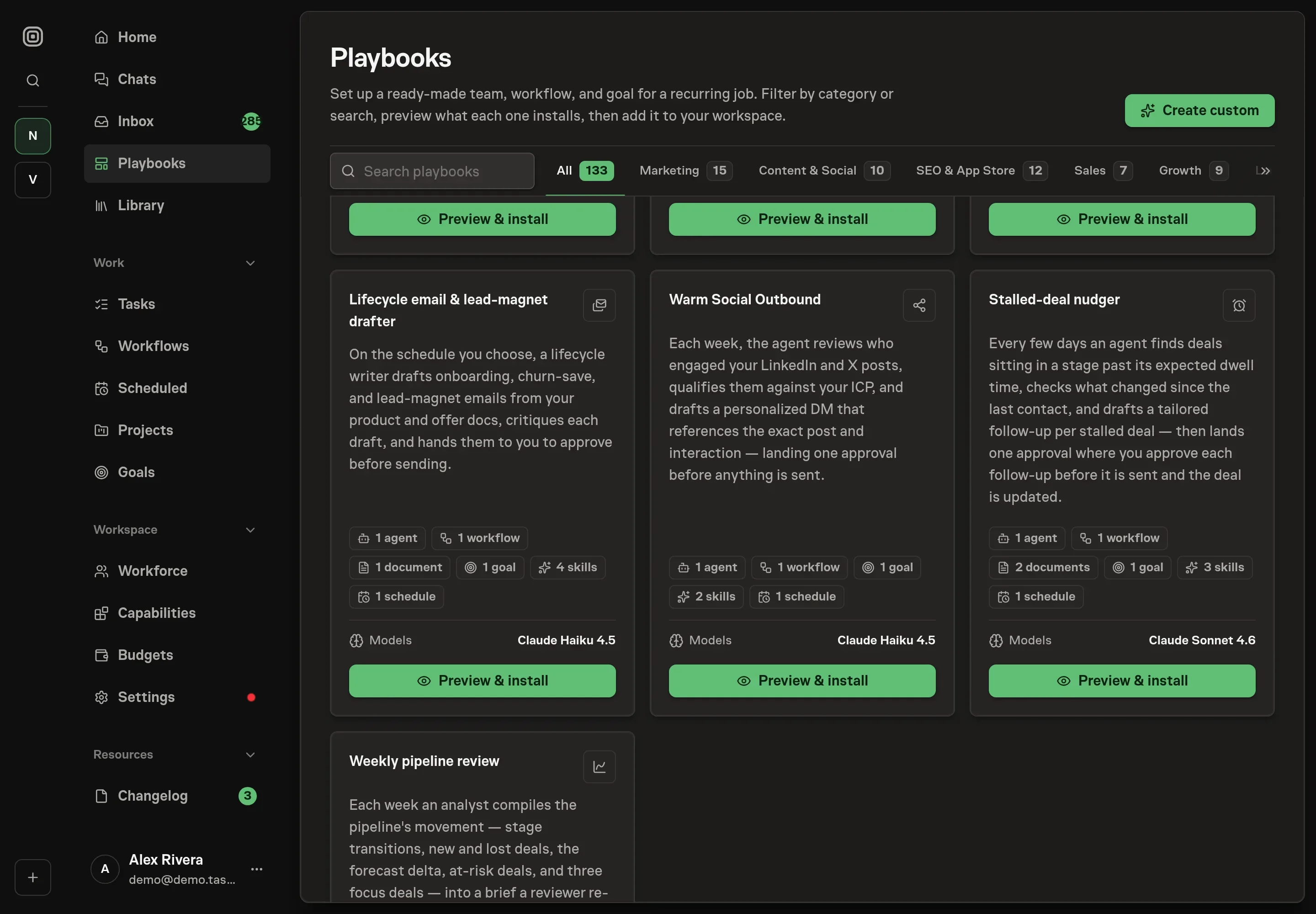This screenshot has width=1316, height=914.
Task: Open the Budgets page
Action: coord(177,655)
